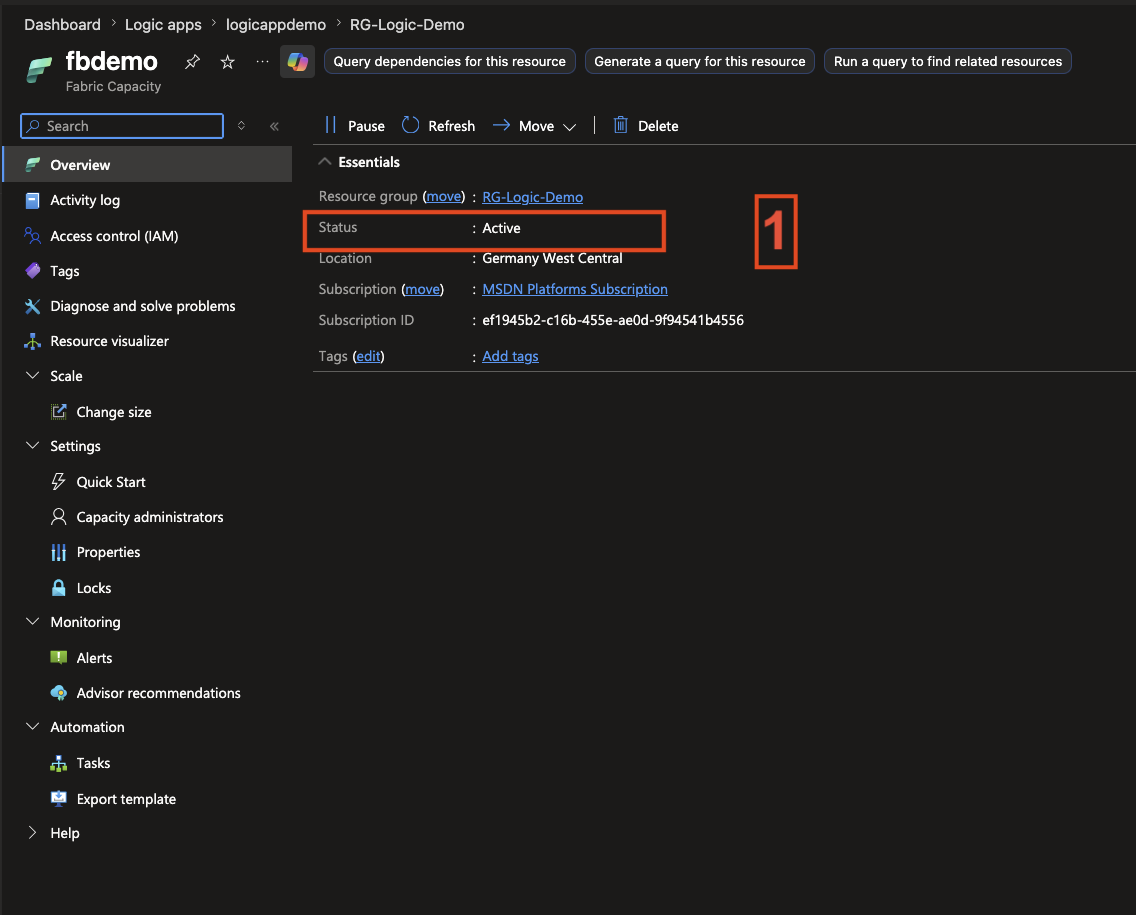Pause the Fabric capacity
The image size is (1136, 915).
point(356,125)
